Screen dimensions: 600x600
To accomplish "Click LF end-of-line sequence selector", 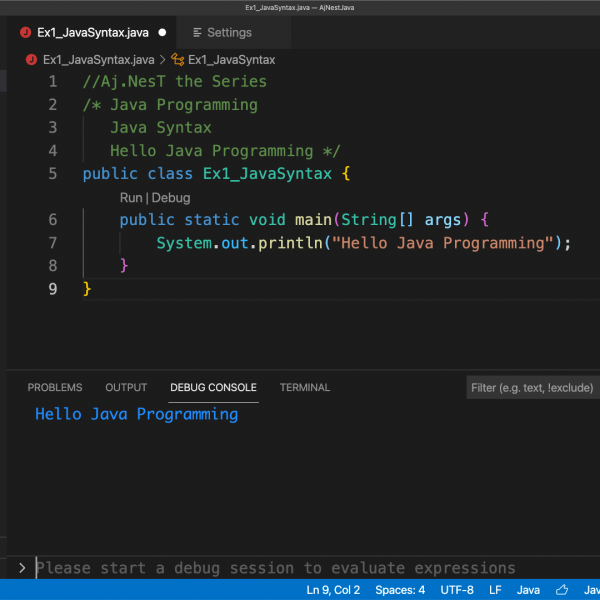I will [x=495, y=590].
